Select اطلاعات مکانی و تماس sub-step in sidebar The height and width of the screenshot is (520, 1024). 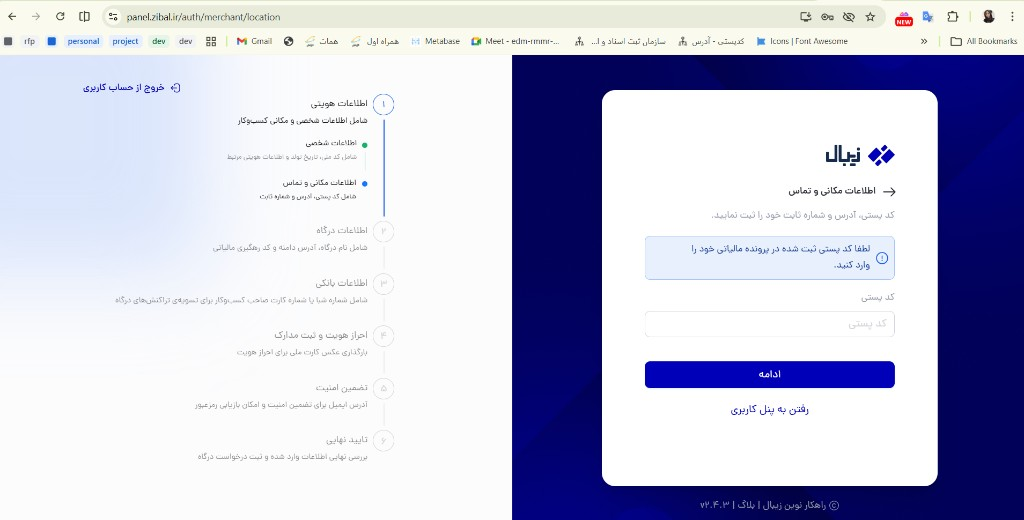pos(319,183)
